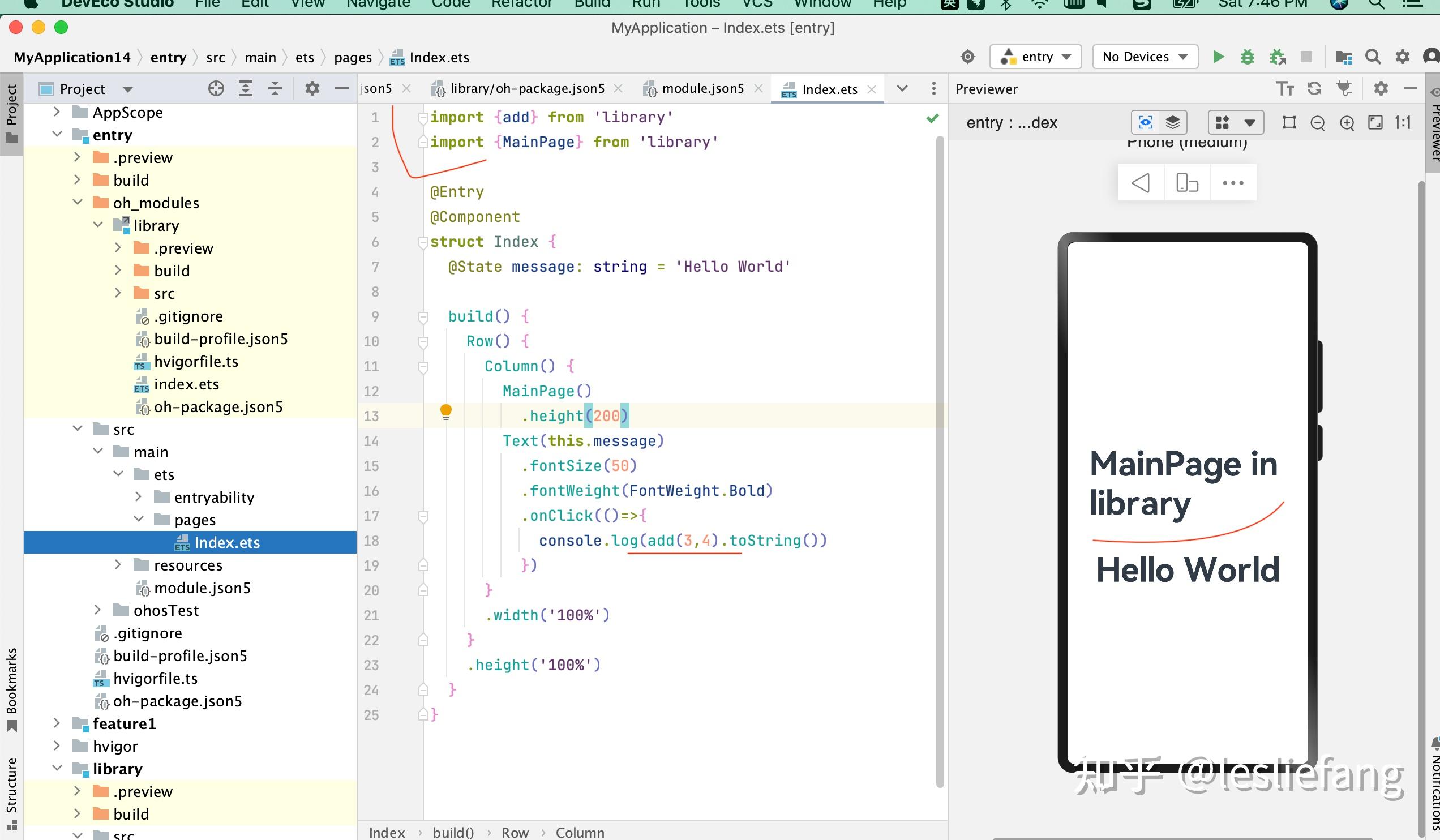Toggle the Bookmarks tool window side tab
The image size is (1440, 840).
pos(11,691)
